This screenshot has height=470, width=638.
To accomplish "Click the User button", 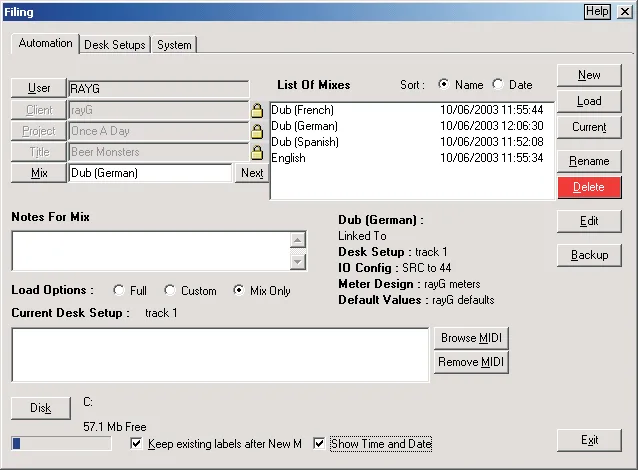I will 39,88.
